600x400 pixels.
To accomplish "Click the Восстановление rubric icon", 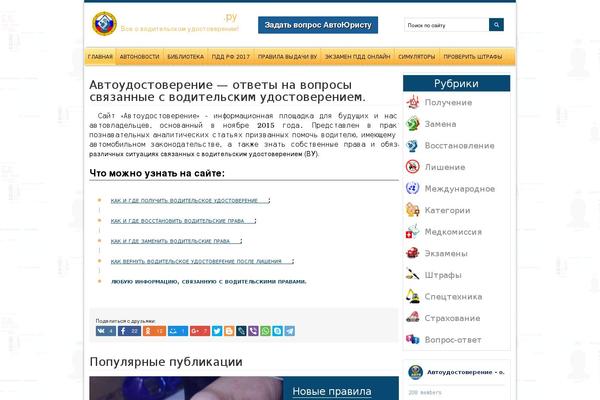I will pos(412,145).
